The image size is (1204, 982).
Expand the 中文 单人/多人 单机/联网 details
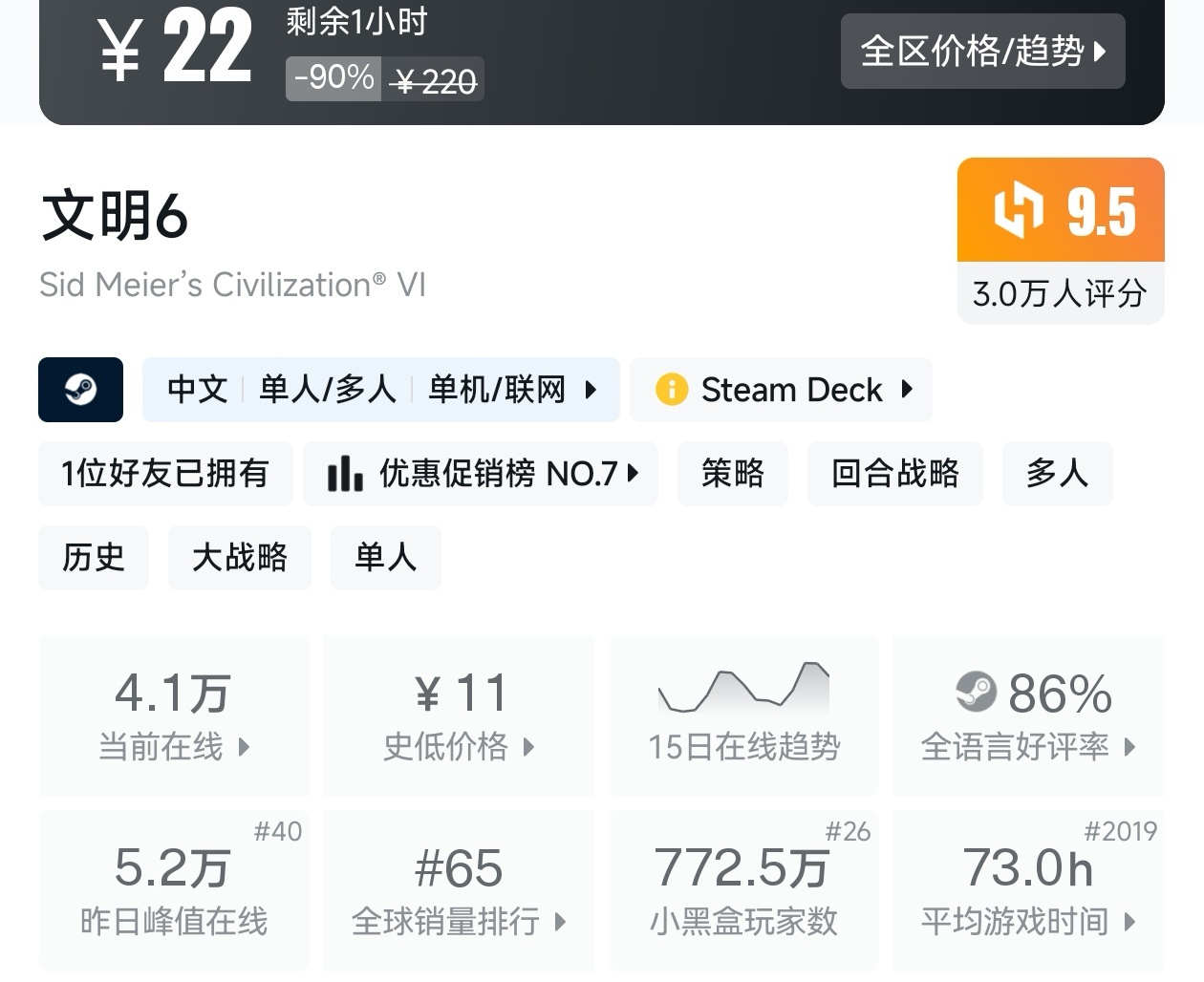click(x=380, y=390)
